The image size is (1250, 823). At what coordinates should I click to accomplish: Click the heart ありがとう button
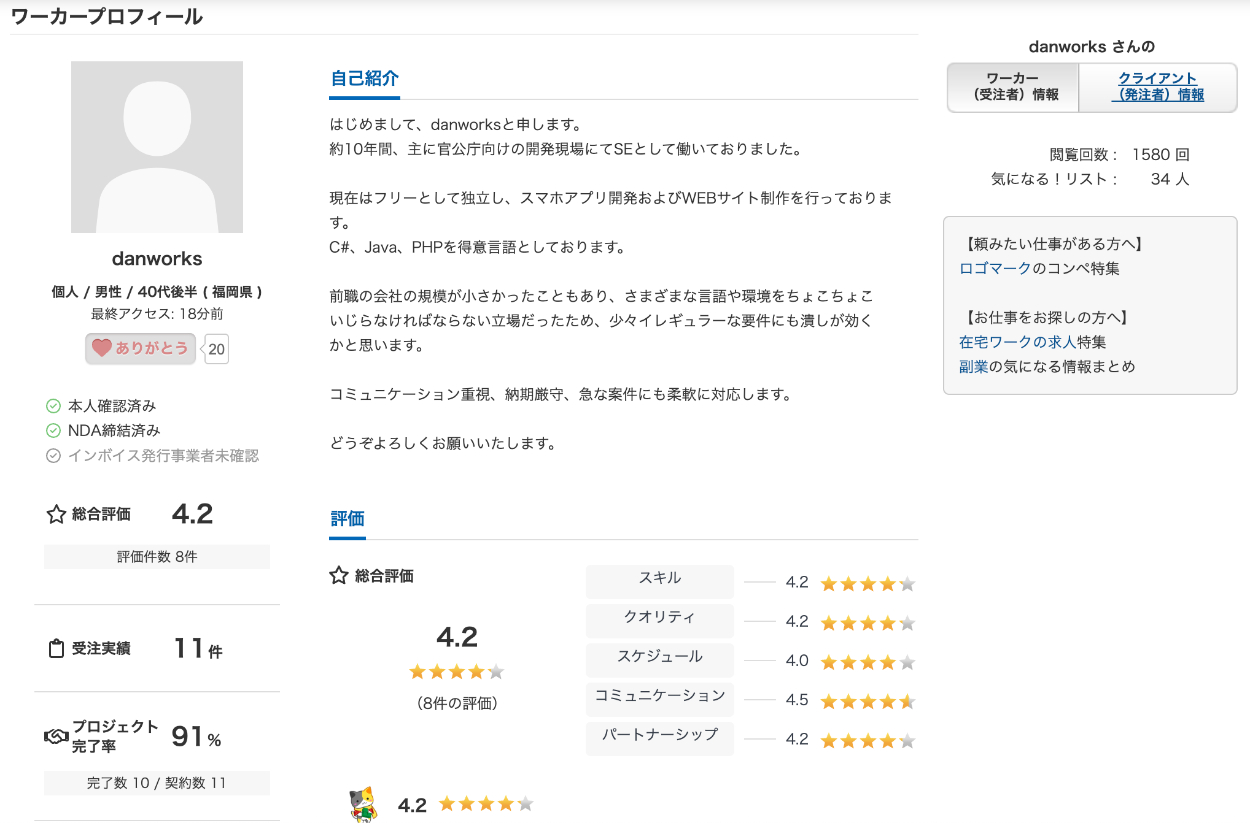(140, 349)
